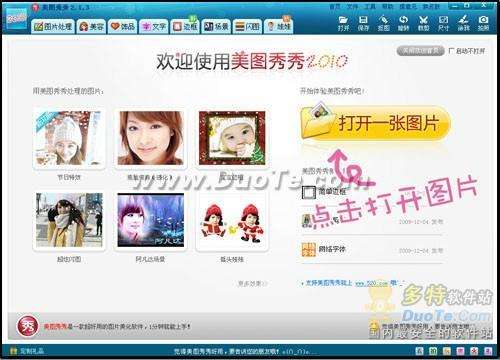This screenshot has width=500, height=360.
Task: Switch to the 图片处理 tab
Action: 53,26
